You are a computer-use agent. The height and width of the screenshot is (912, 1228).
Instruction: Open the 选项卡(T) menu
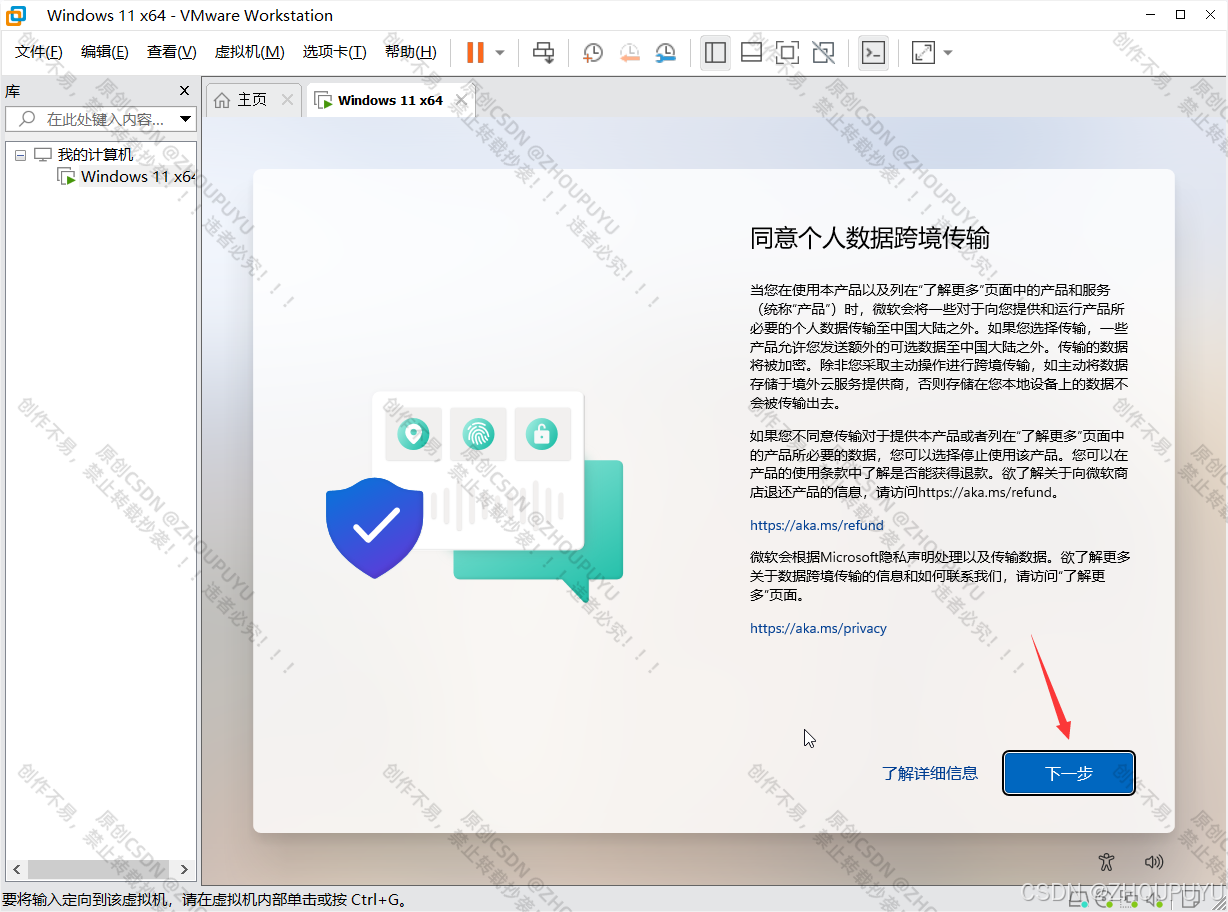(x=334, y=52)
